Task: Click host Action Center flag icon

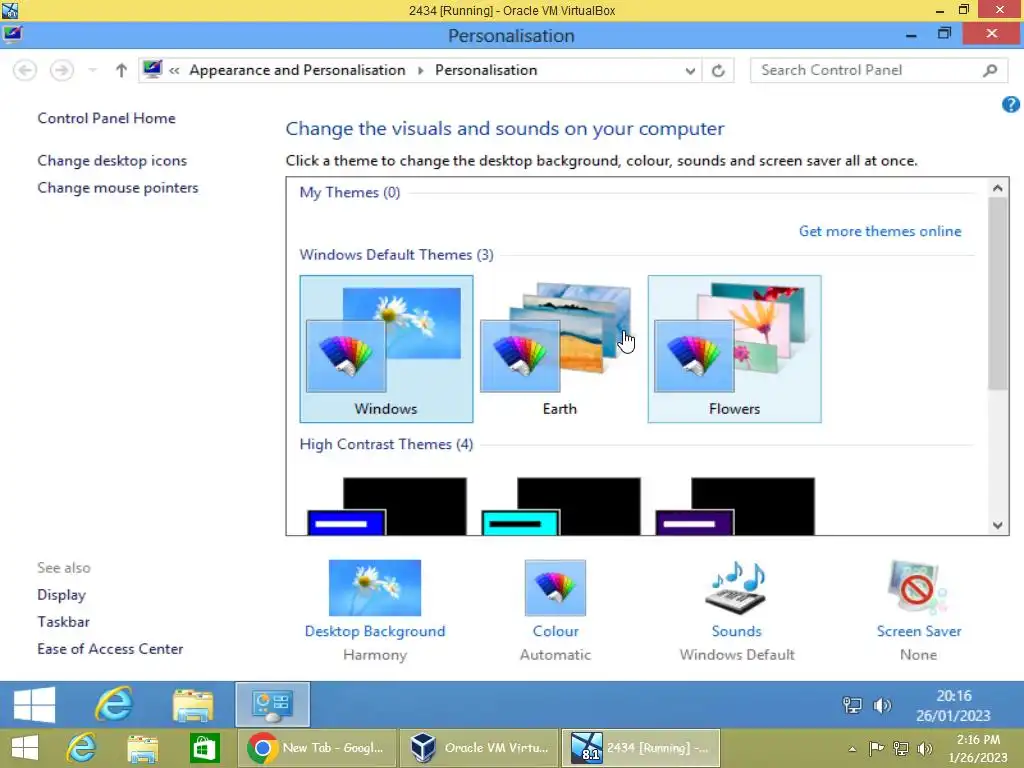Action: (876, 749)
